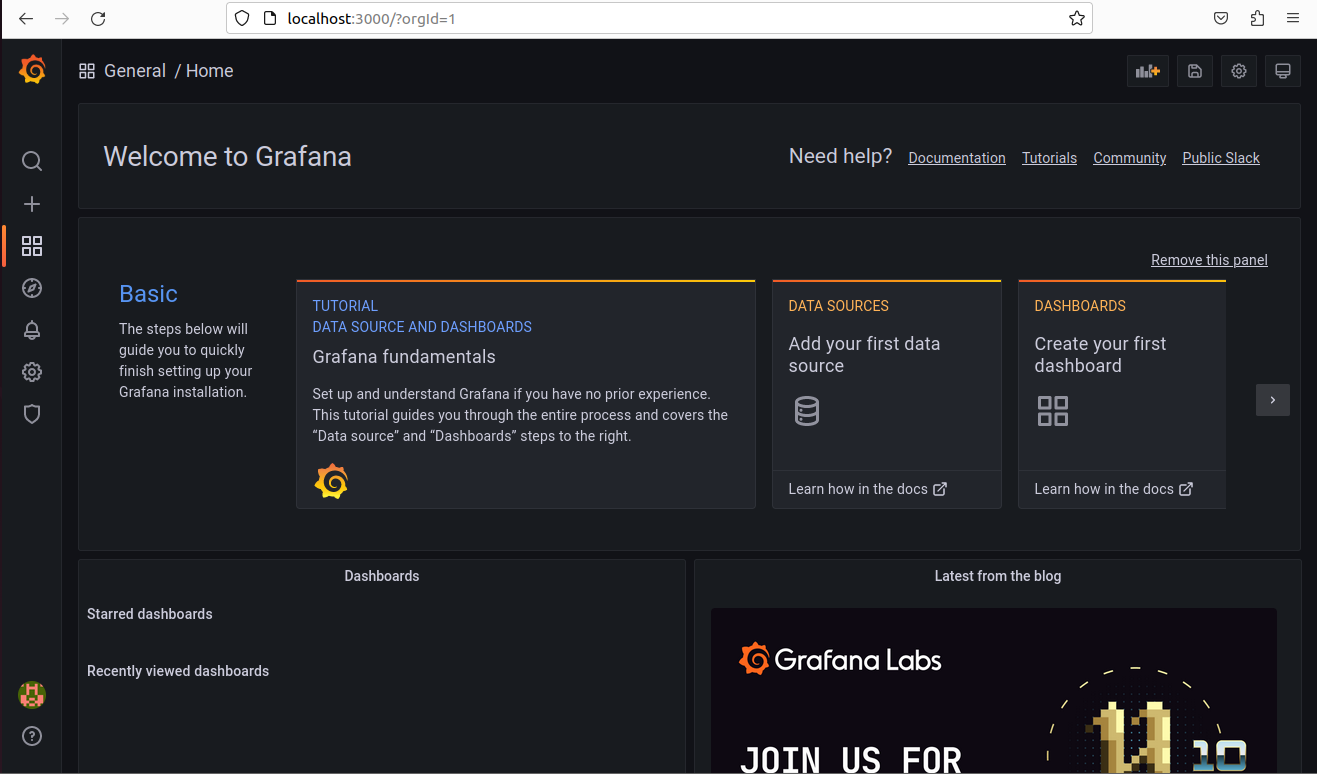Open the Search dashboards magnifier icon
This screenshot has width=1317, height=774.
click(32, 161)
